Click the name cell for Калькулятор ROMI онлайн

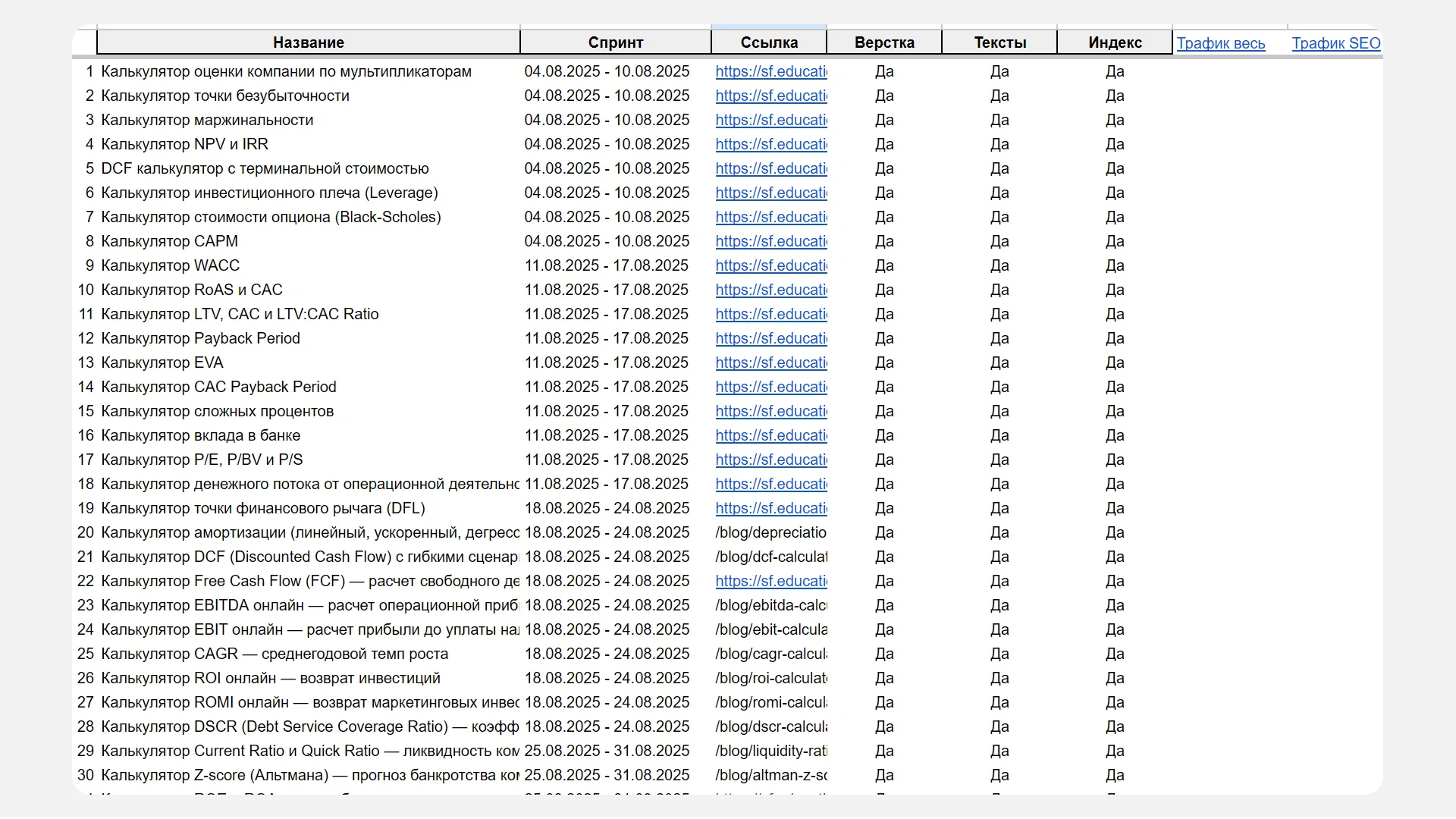(x=310, y=702)
